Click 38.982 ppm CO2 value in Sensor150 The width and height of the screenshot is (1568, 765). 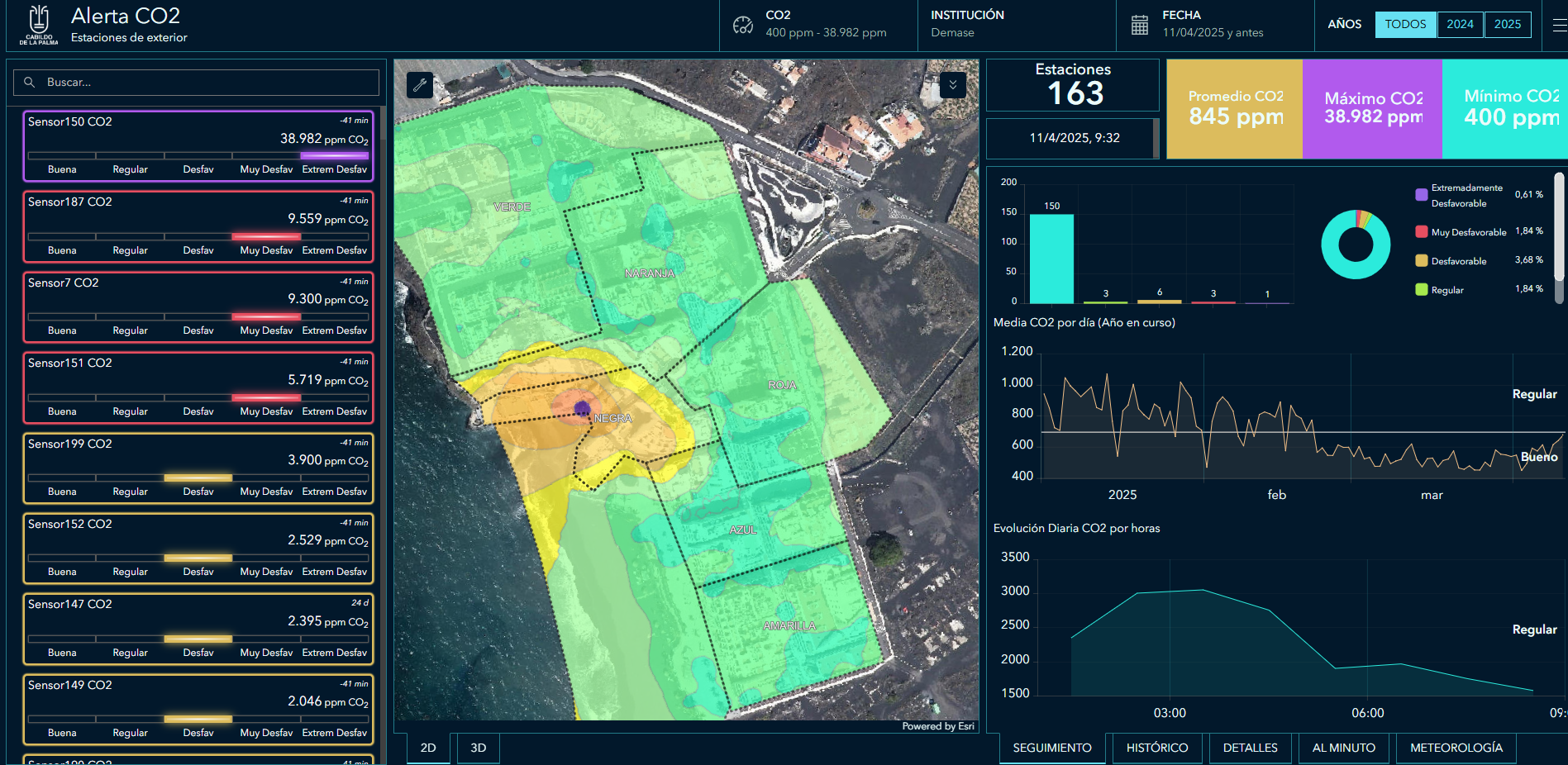pos(324,139)
